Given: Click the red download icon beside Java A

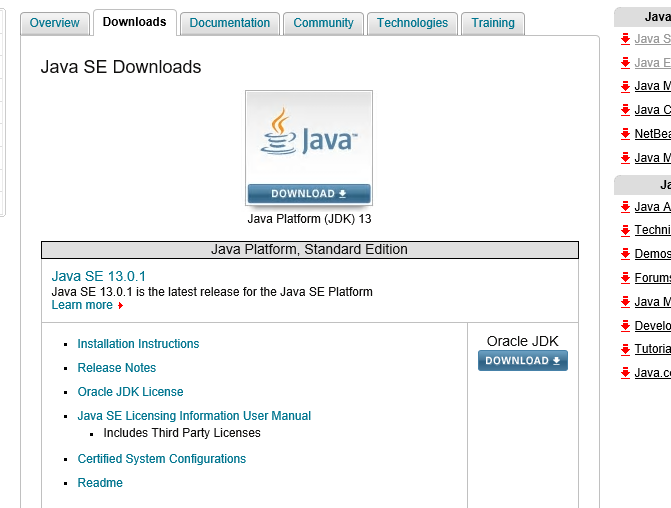Looking at the screenshot, I should pos(625,207).
